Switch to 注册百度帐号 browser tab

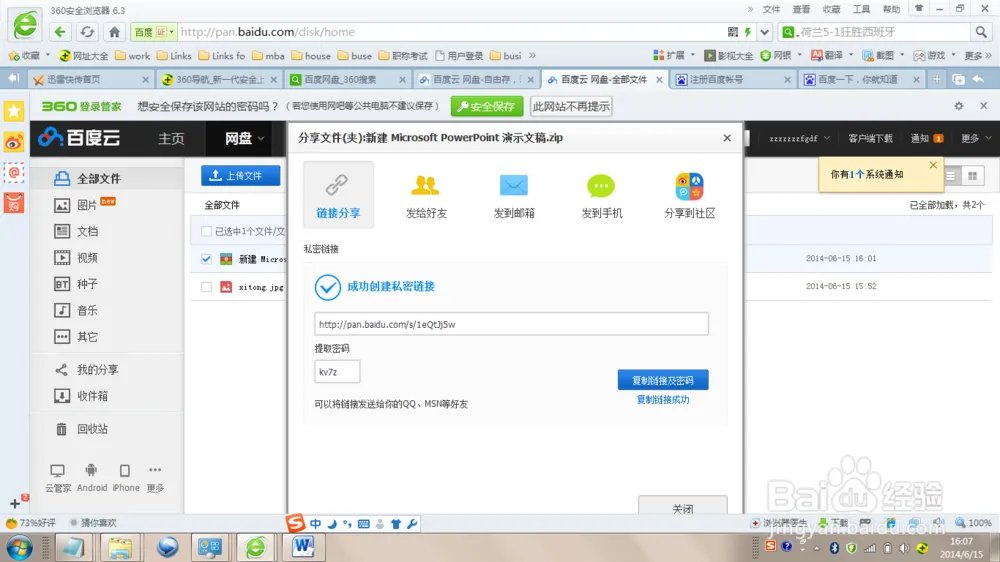tap(733, 79)
